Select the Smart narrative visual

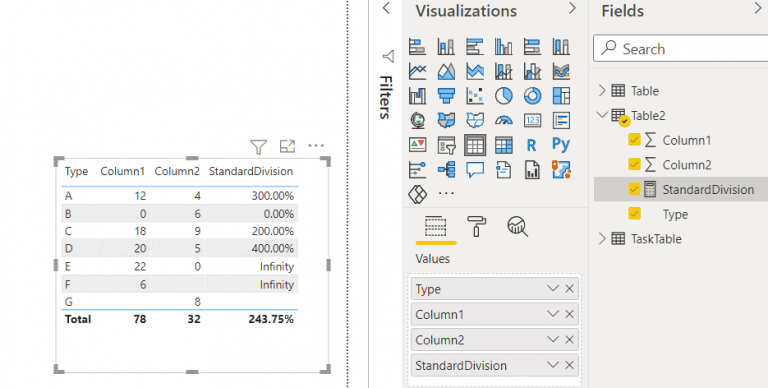click(x=504, y=170)
